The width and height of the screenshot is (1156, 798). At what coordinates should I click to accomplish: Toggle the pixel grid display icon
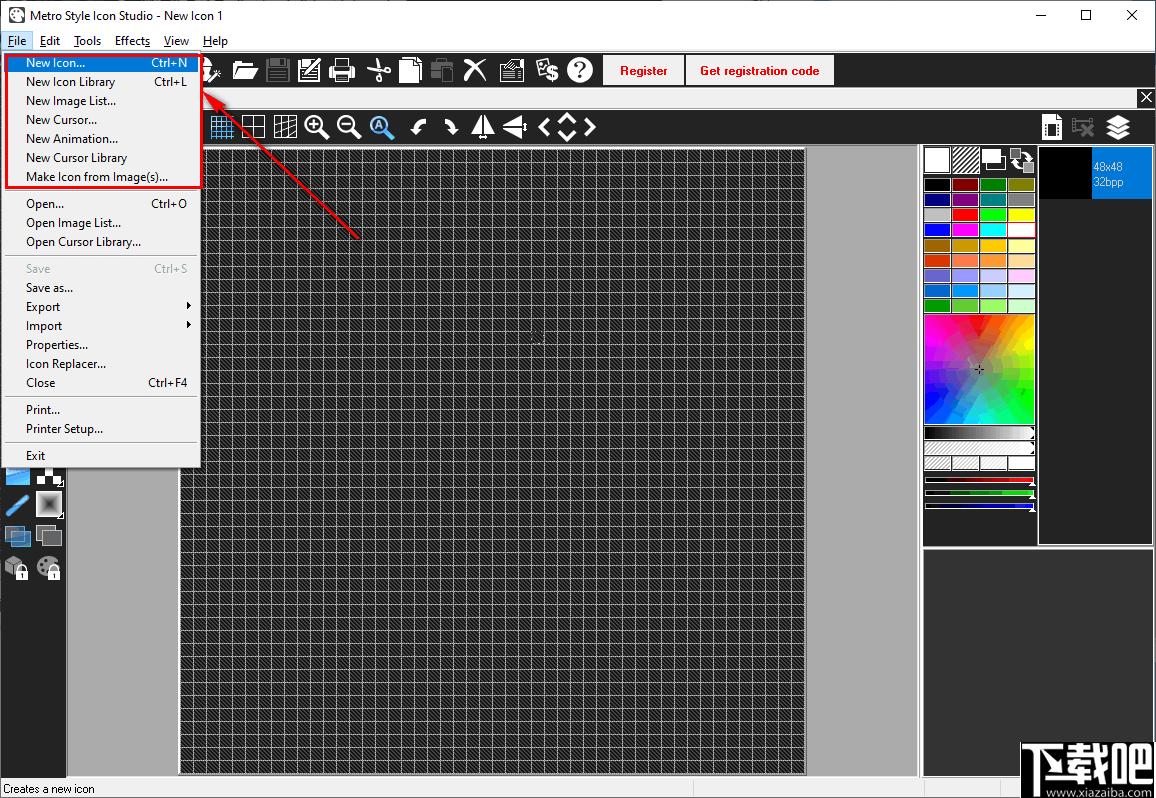pyautogui.click(x=222, y=127)
